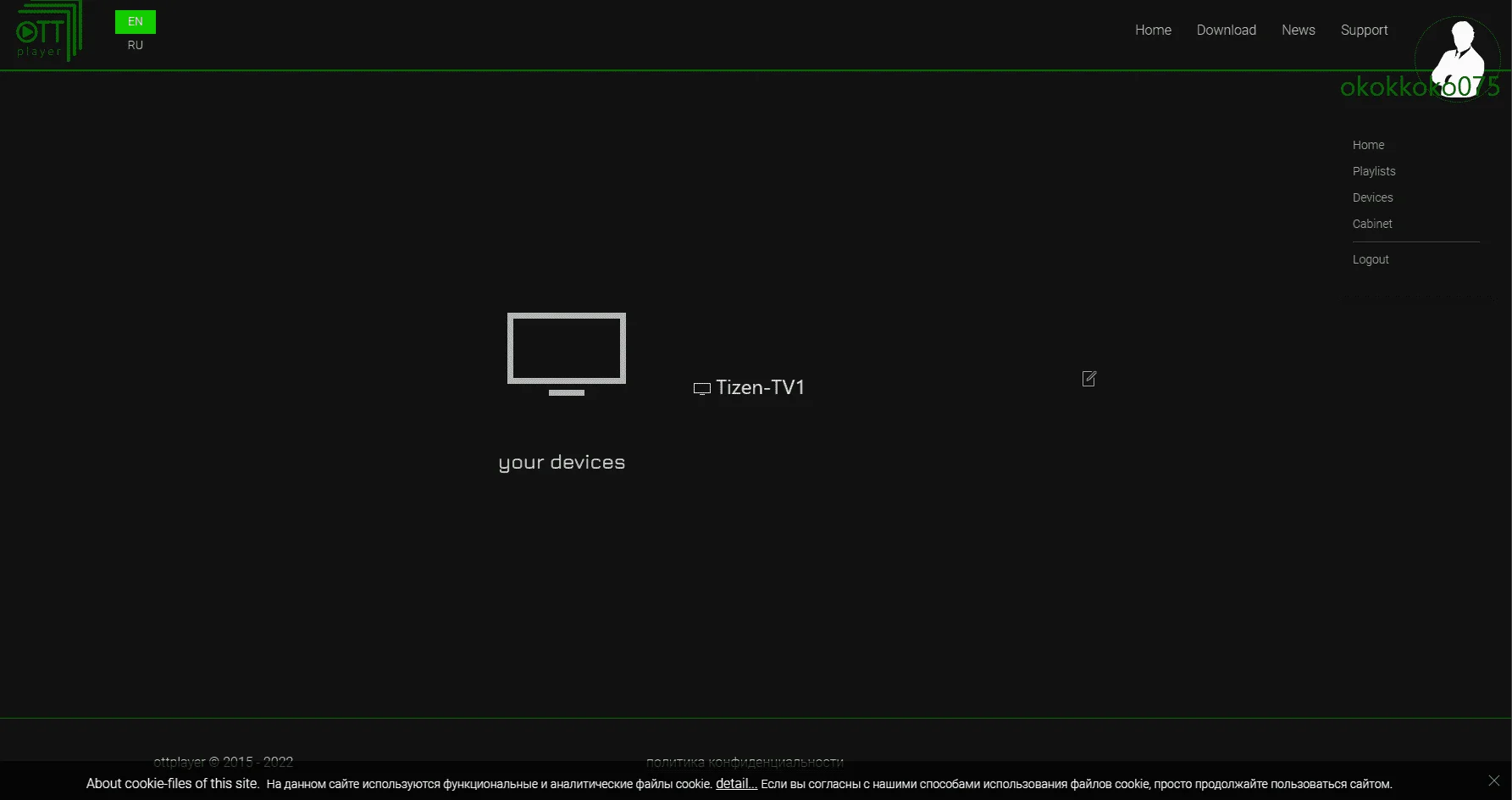Open Devices in the side menu
Image resolution: width=1512 pixels, height=800 pixels.
[1372, 197]
